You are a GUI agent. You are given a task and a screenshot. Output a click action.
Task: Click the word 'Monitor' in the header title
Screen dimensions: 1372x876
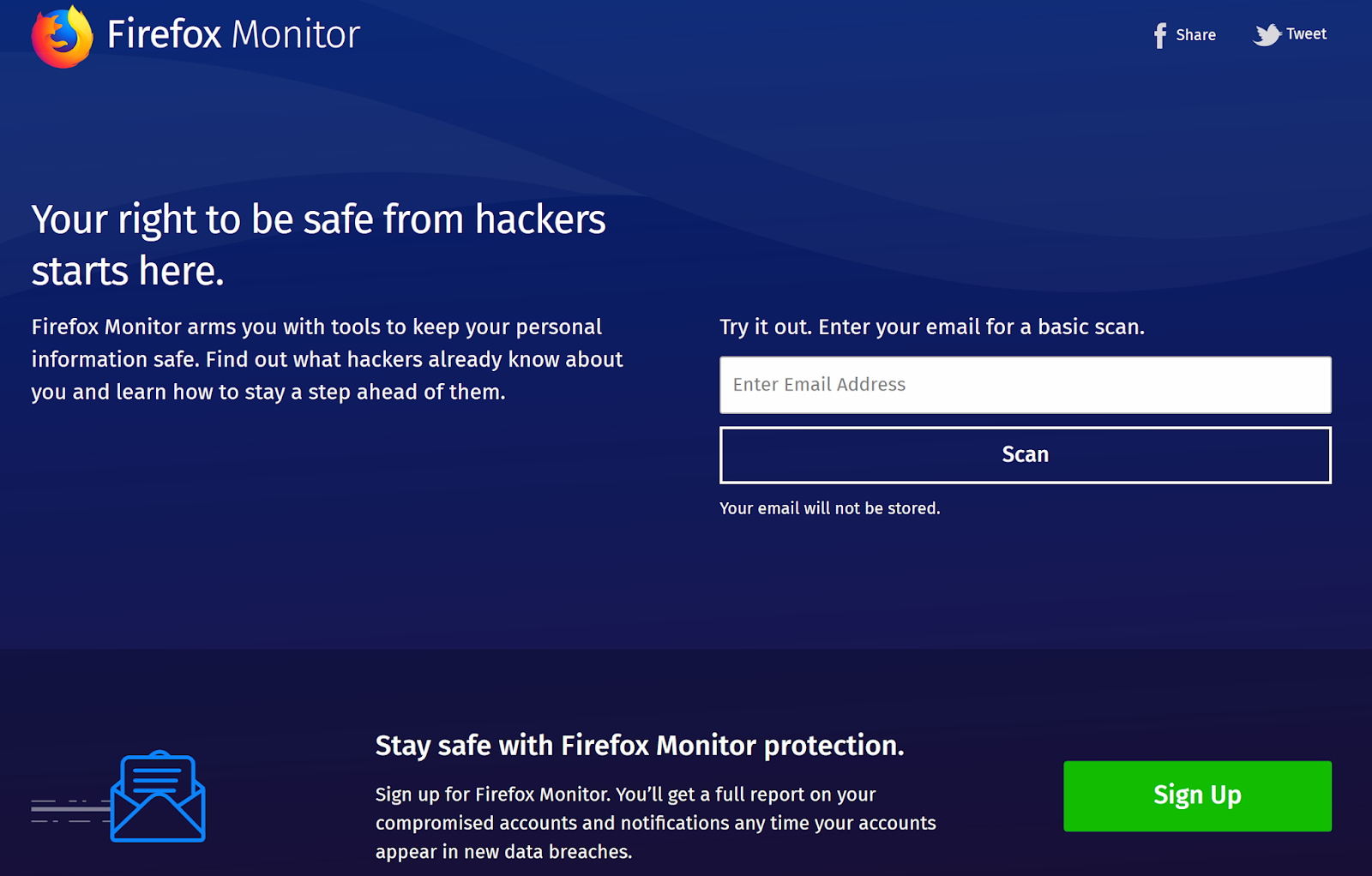click(x=296, y=35)
